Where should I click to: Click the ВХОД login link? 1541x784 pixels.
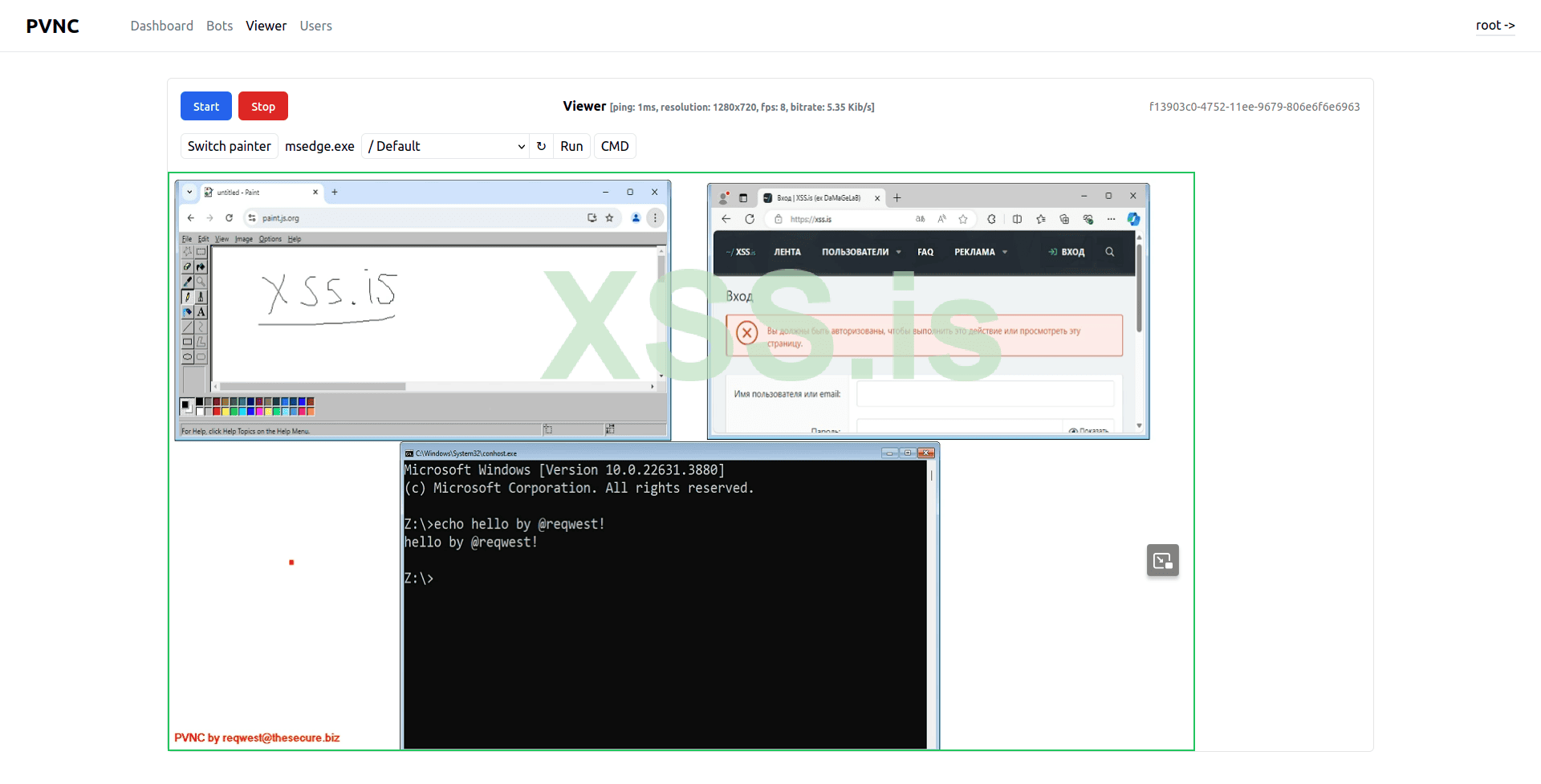(1067, 252)
